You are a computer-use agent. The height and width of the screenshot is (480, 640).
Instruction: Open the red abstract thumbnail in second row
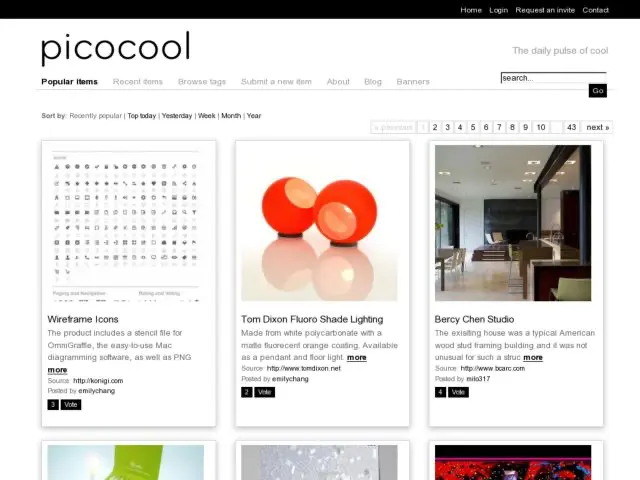point(513,462)
